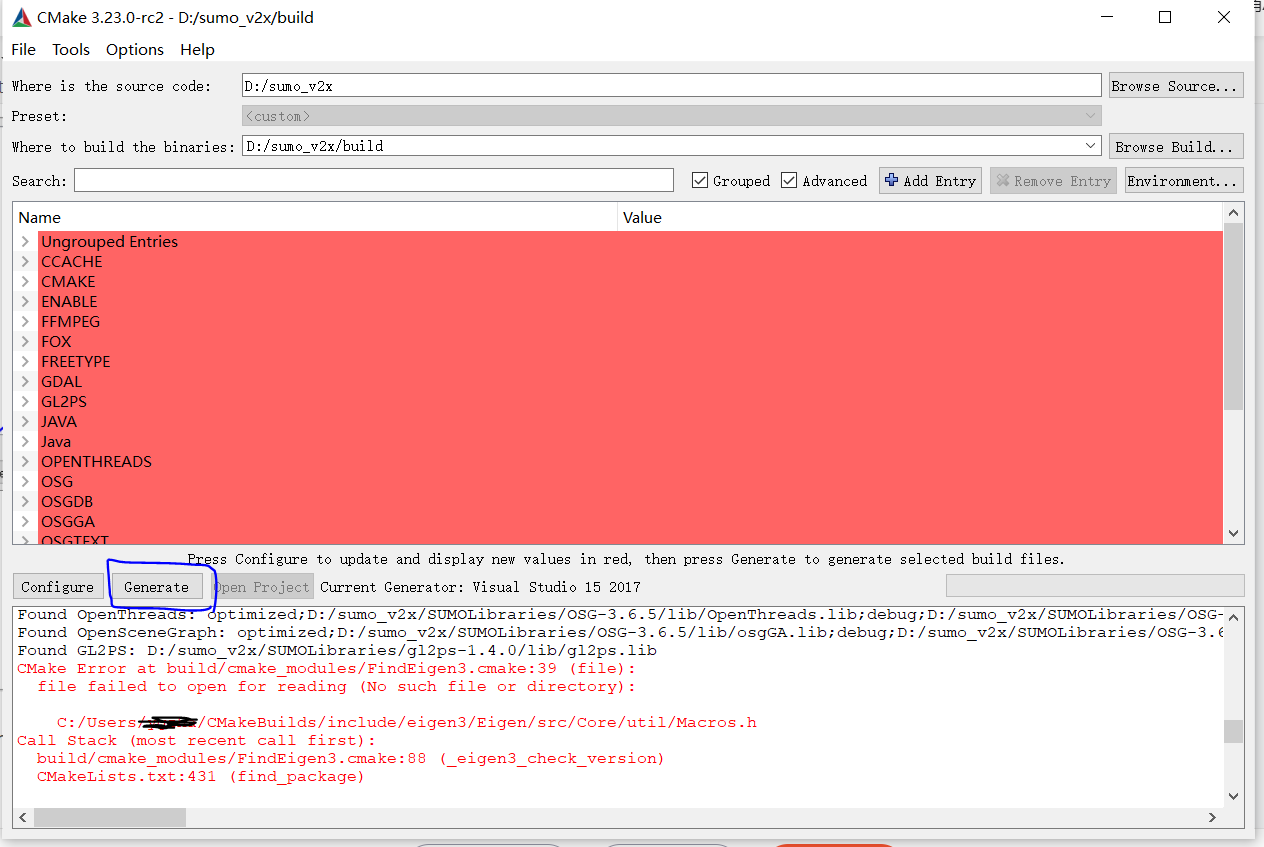
Task: Expand the CMAKE group
Action: pos(25,282)
